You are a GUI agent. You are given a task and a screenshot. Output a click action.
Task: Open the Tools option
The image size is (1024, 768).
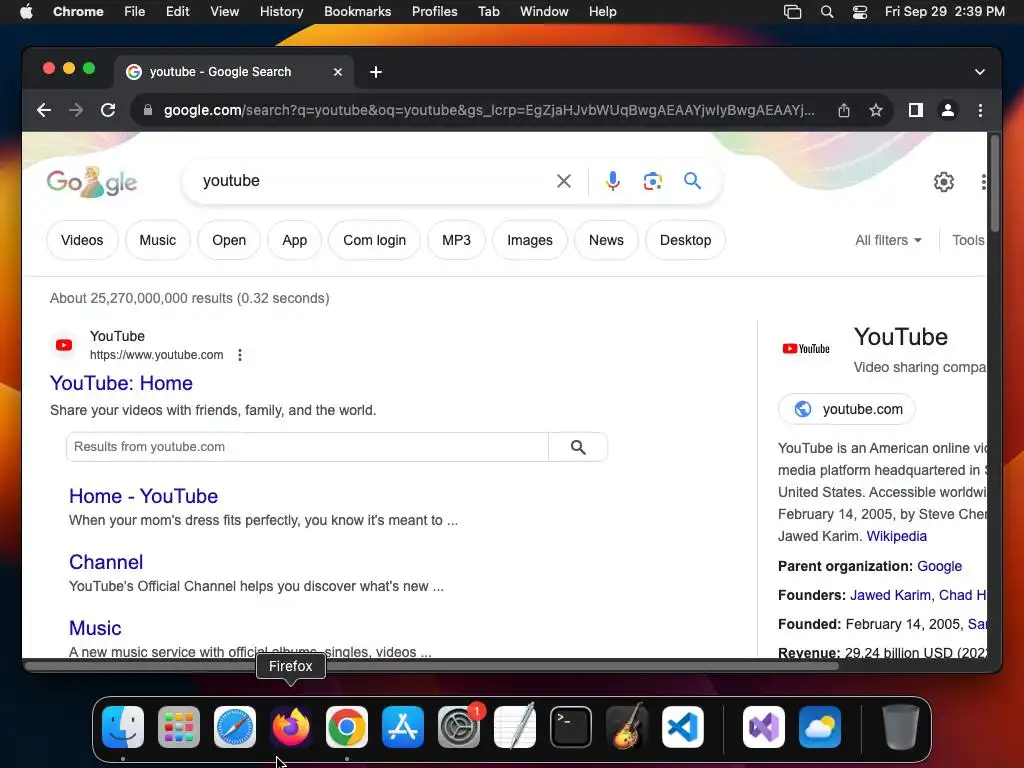[968, 240]
